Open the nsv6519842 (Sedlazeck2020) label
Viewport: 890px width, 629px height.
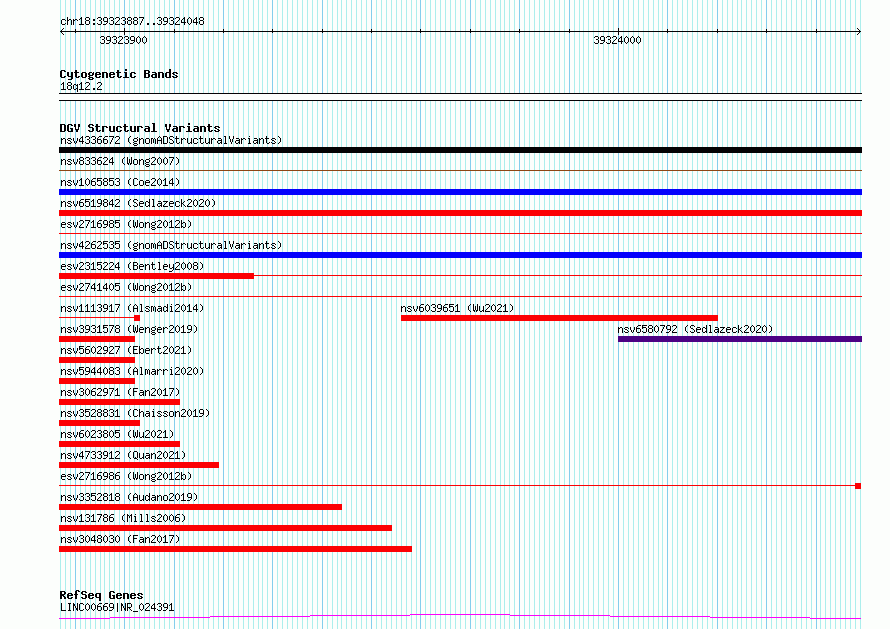[138, 203]
